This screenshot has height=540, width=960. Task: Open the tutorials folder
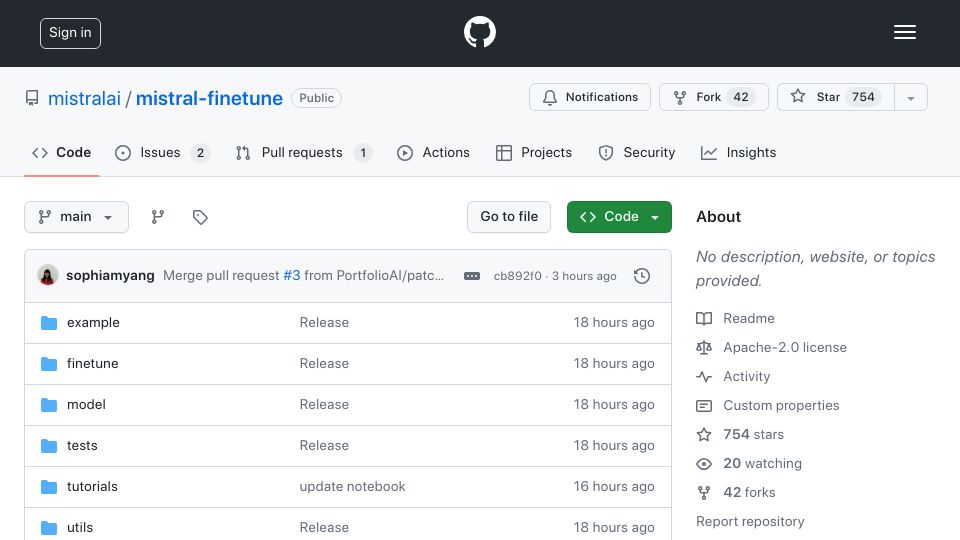coord(92,487)
